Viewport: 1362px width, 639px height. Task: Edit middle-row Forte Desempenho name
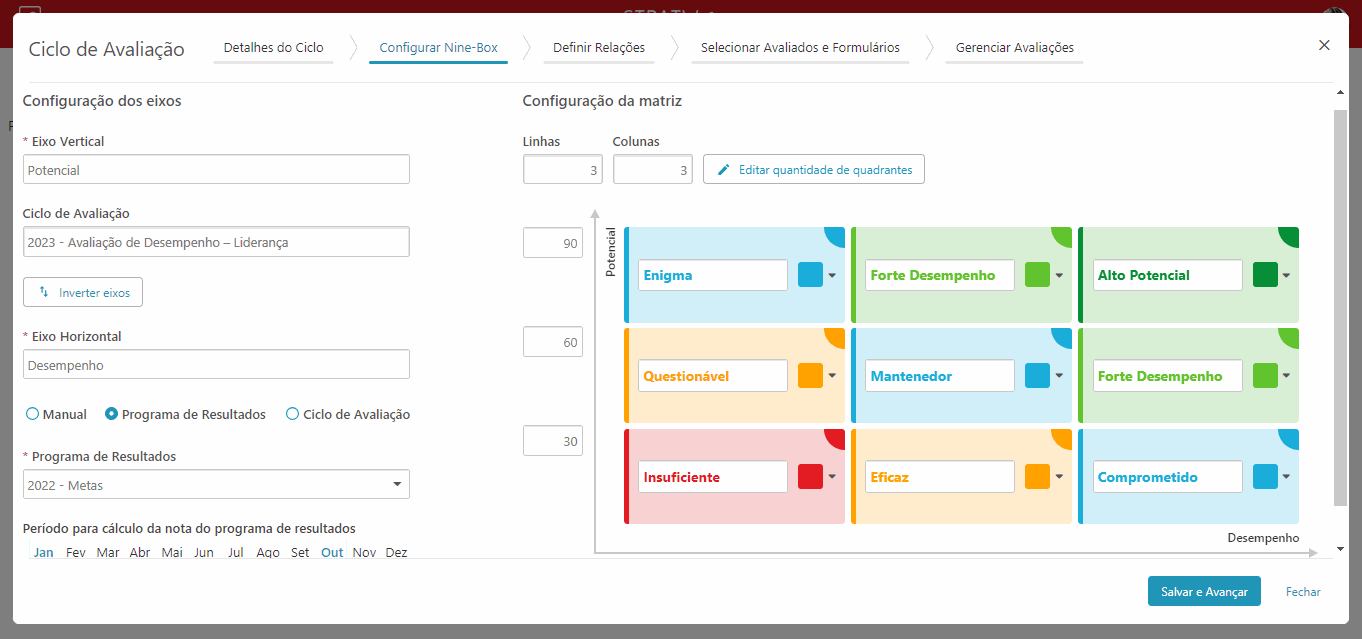[1167, 376]
